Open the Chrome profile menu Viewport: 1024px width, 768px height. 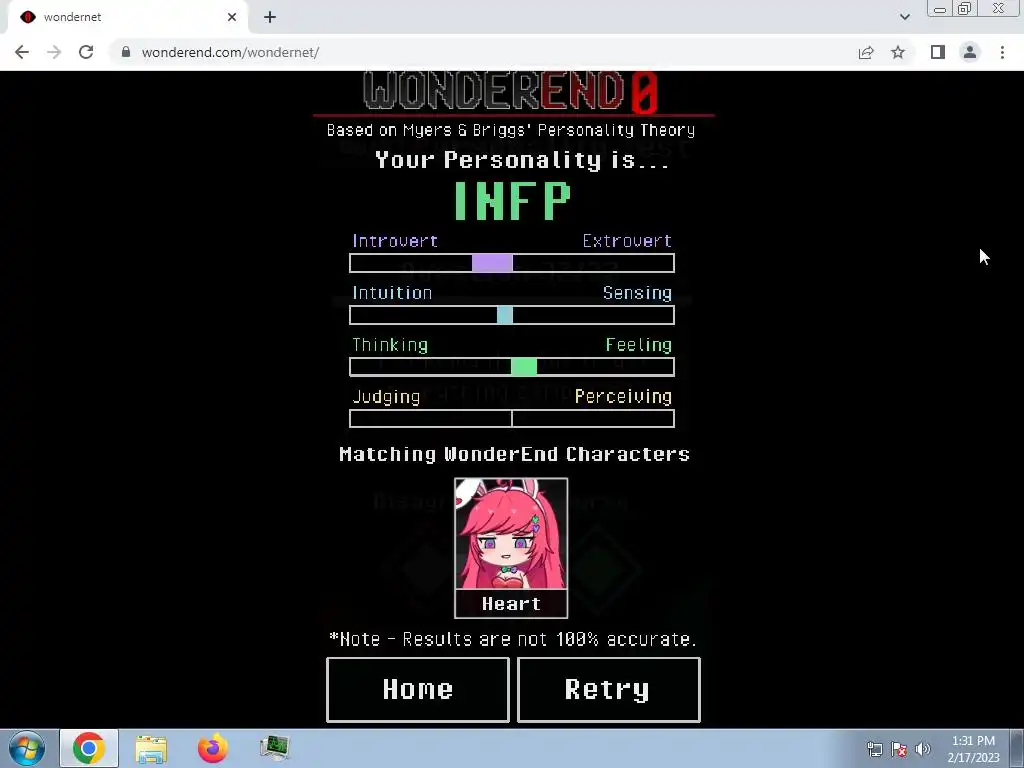(970, 52)
